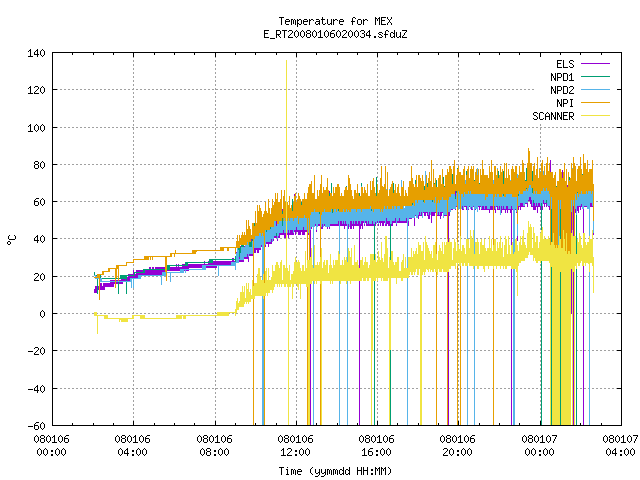Click the 080106 04:00 x-axis label
640x480 pixels.
click(x=132, y=446)
